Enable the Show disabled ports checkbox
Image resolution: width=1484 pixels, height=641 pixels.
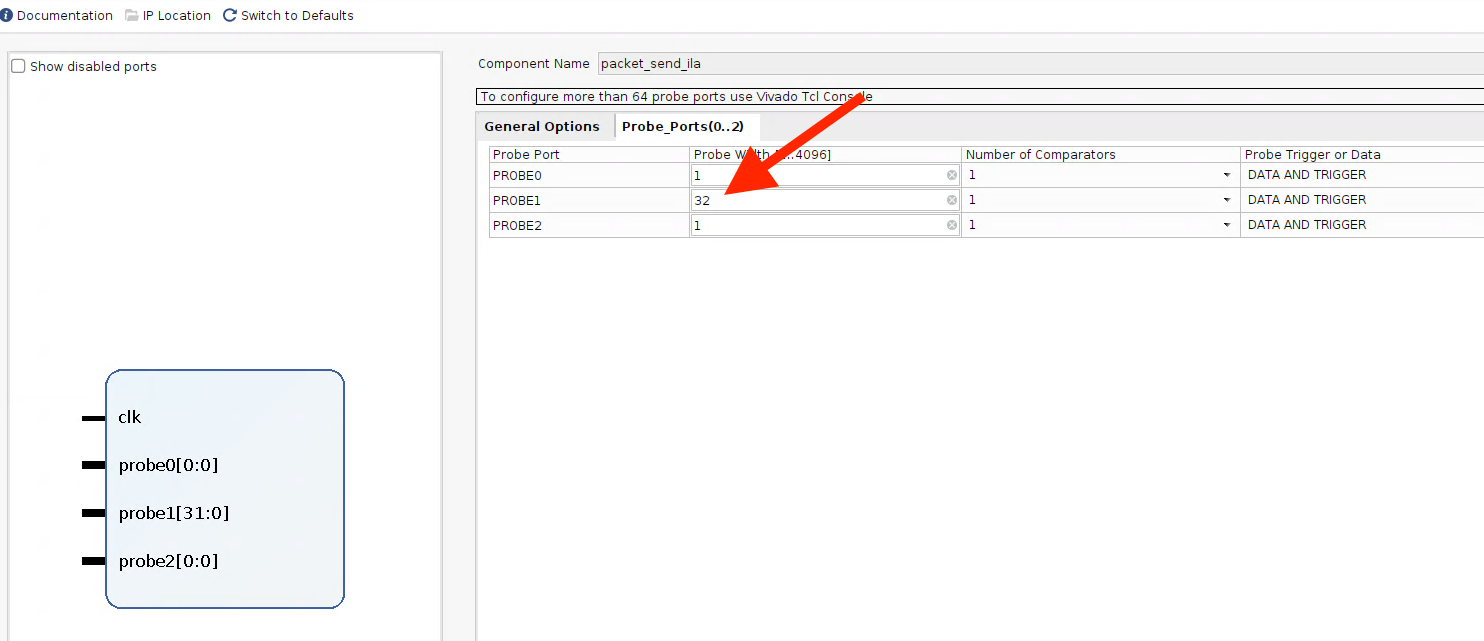18,67
